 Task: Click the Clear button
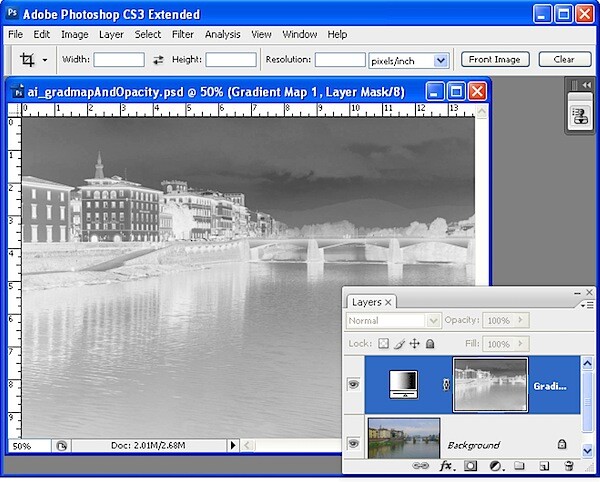(564, 60)
